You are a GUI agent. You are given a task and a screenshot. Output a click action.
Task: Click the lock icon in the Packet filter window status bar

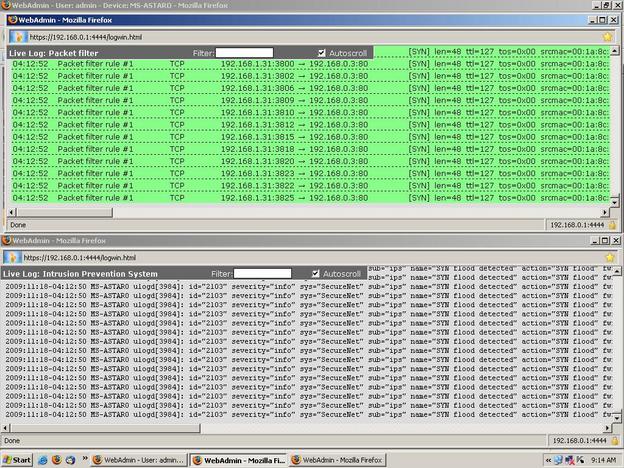pyautogui.click(x=613, y=225)
